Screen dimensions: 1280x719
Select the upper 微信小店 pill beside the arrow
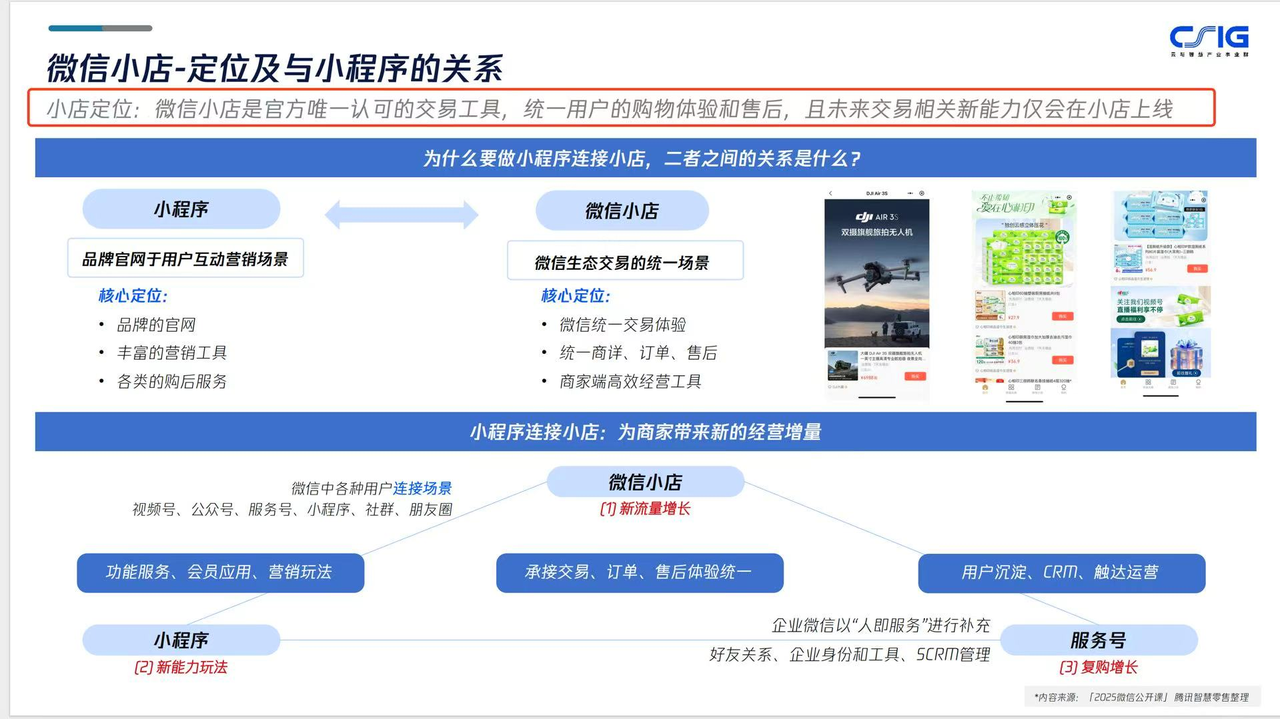tap(622, 211)
